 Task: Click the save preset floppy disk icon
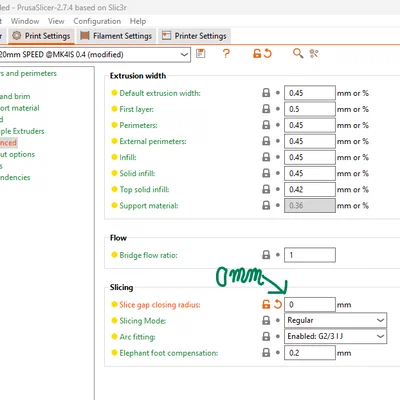(x=200, y=53)
